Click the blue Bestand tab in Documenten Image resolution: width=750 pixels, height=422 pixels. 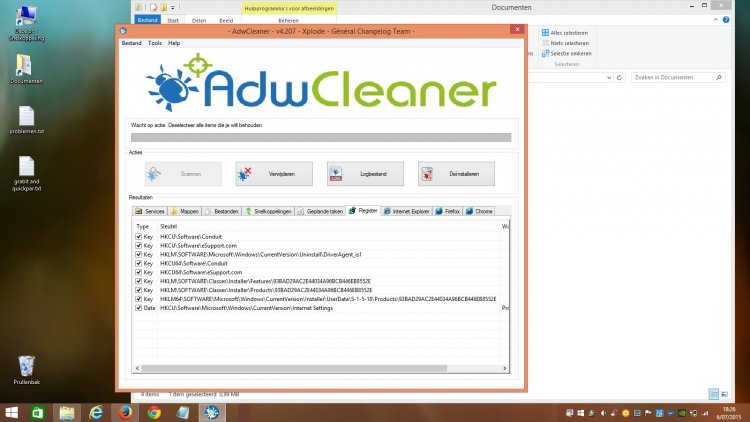(147, 20)
